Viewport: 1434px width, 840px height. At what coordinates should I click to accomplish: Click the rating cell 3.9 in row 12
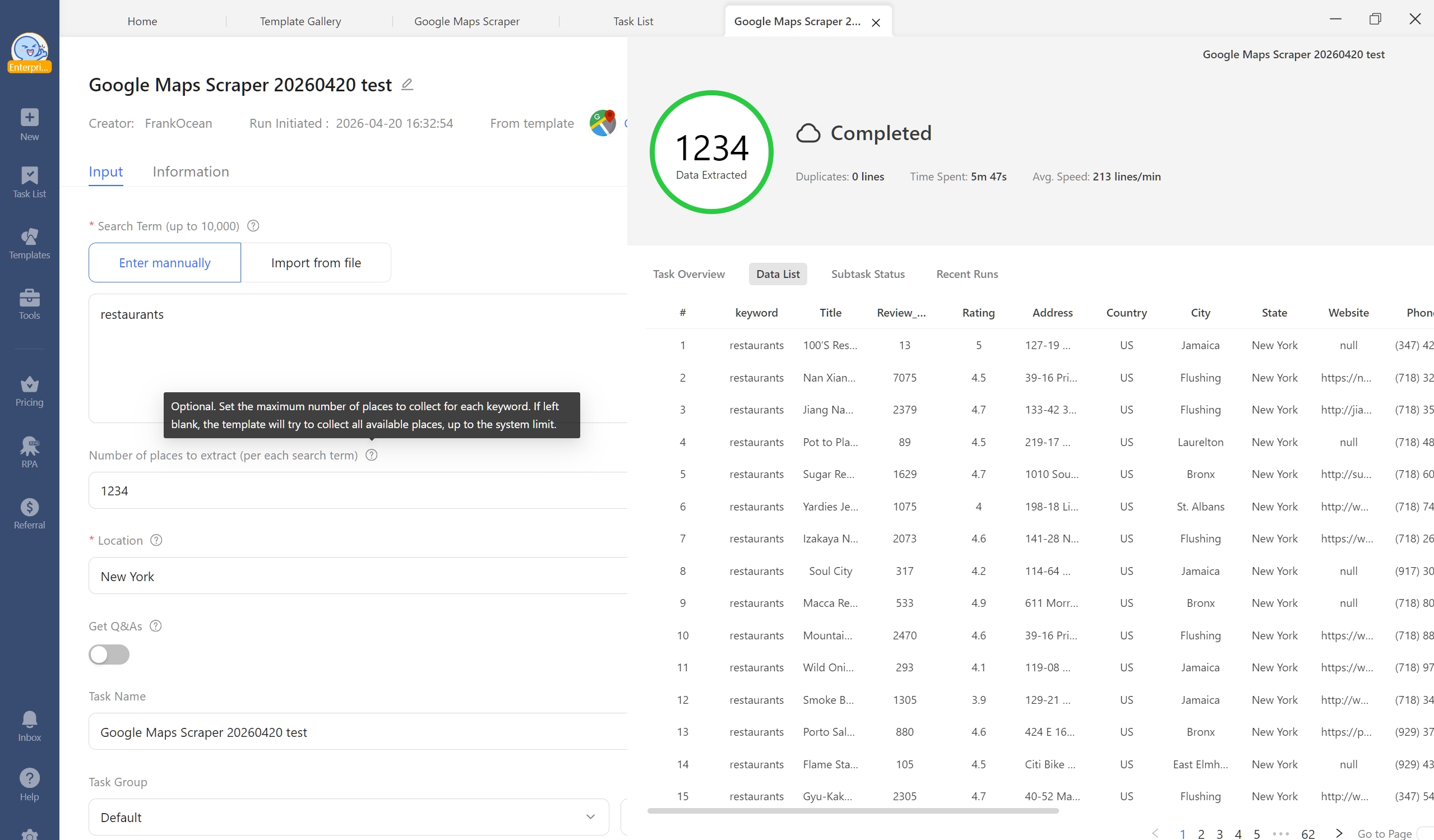point(978,699)
